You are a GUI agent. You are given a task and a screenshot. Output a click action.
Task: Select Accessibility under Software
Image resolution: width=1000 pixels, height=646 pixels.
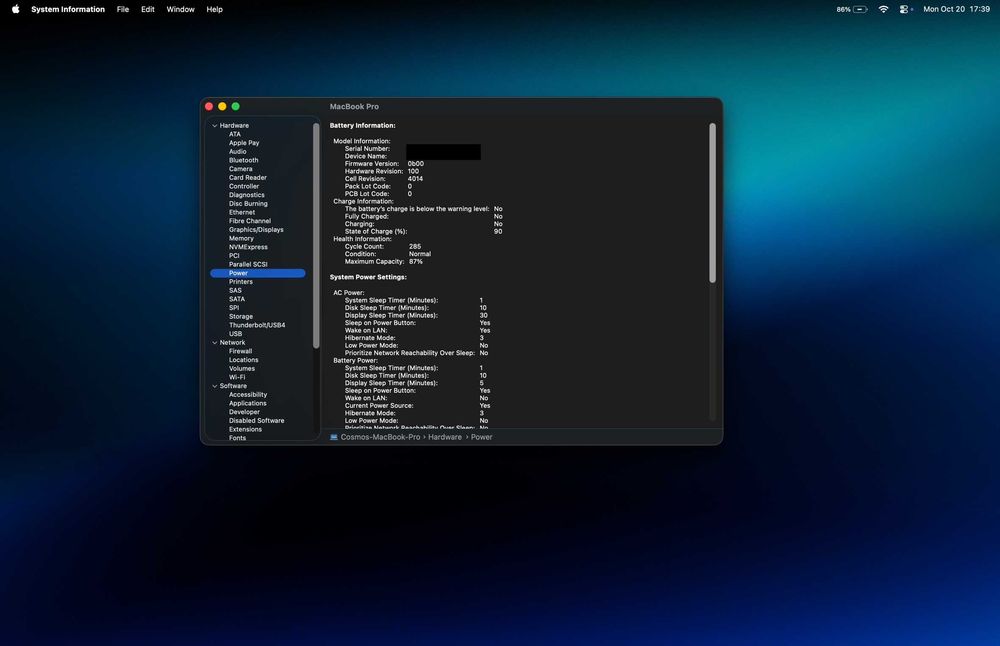(247, 395)
